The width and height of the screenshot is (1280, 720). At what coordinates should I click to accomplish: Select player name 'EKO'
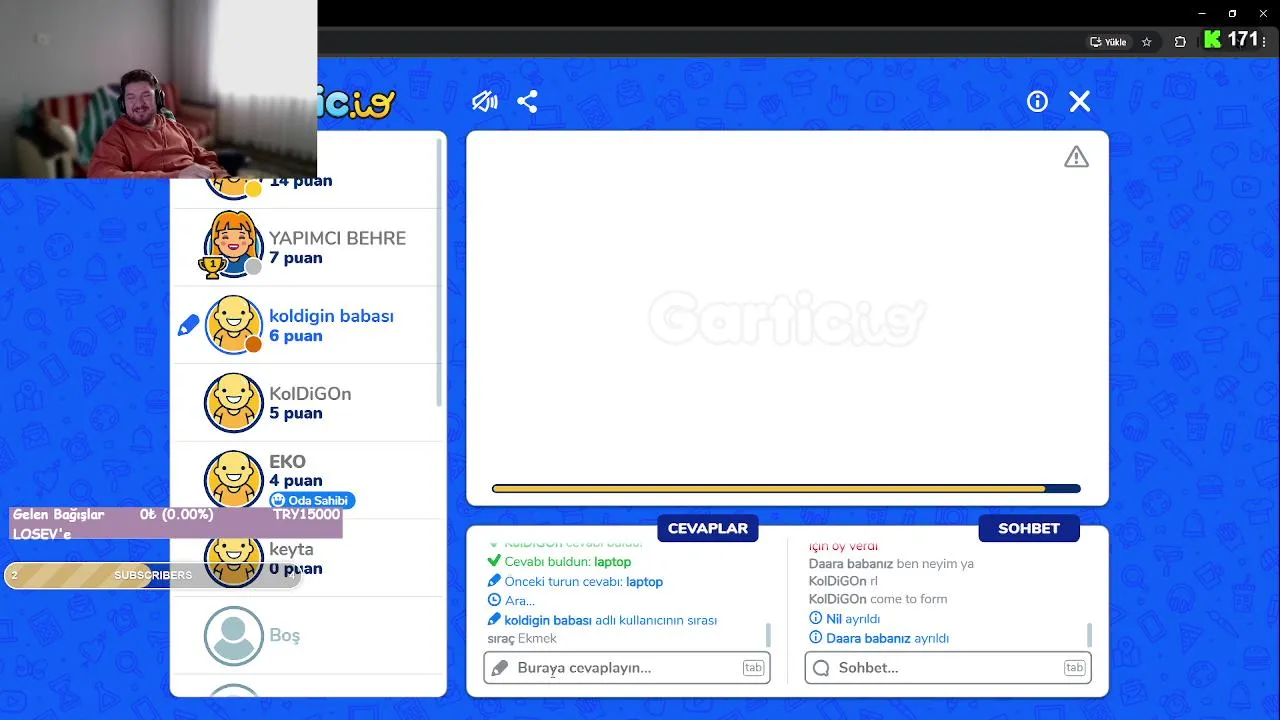[x=287, y=462]
